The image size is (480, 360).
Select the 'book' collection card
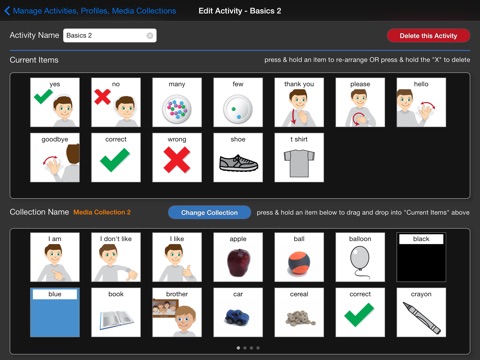116,312
